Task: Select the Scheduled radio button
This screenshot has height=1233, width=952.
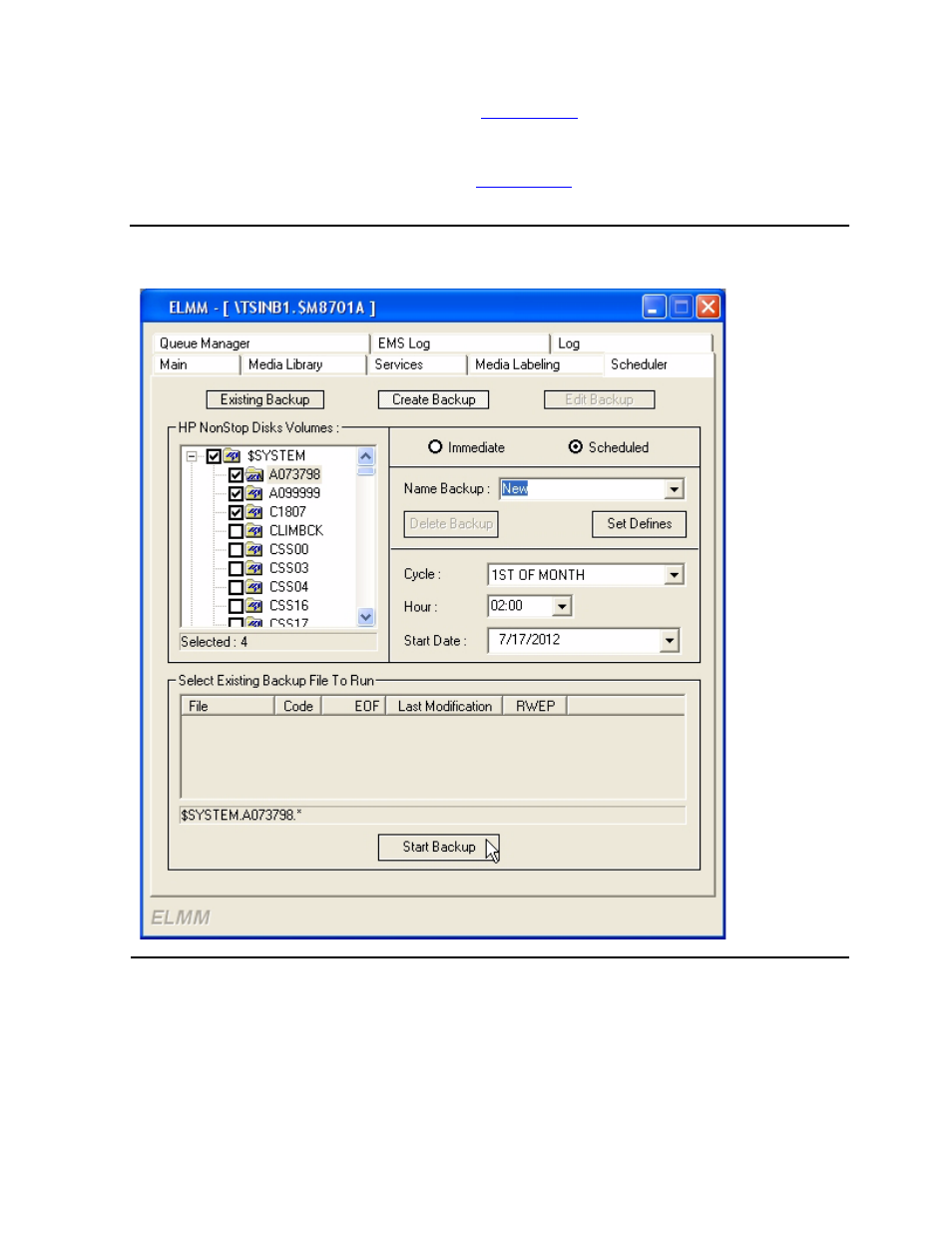Action: (x=576, y=447)
